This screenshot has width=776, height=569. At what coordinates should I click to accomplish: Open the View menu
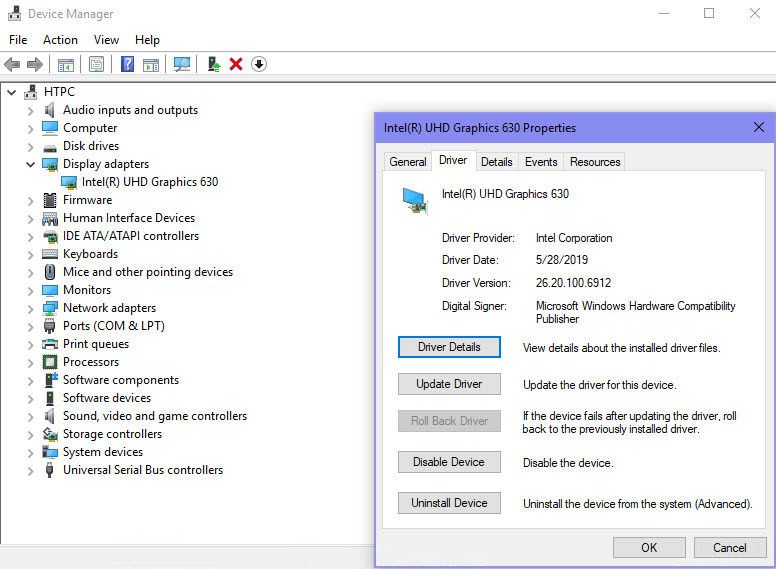(x=106, y=40)
